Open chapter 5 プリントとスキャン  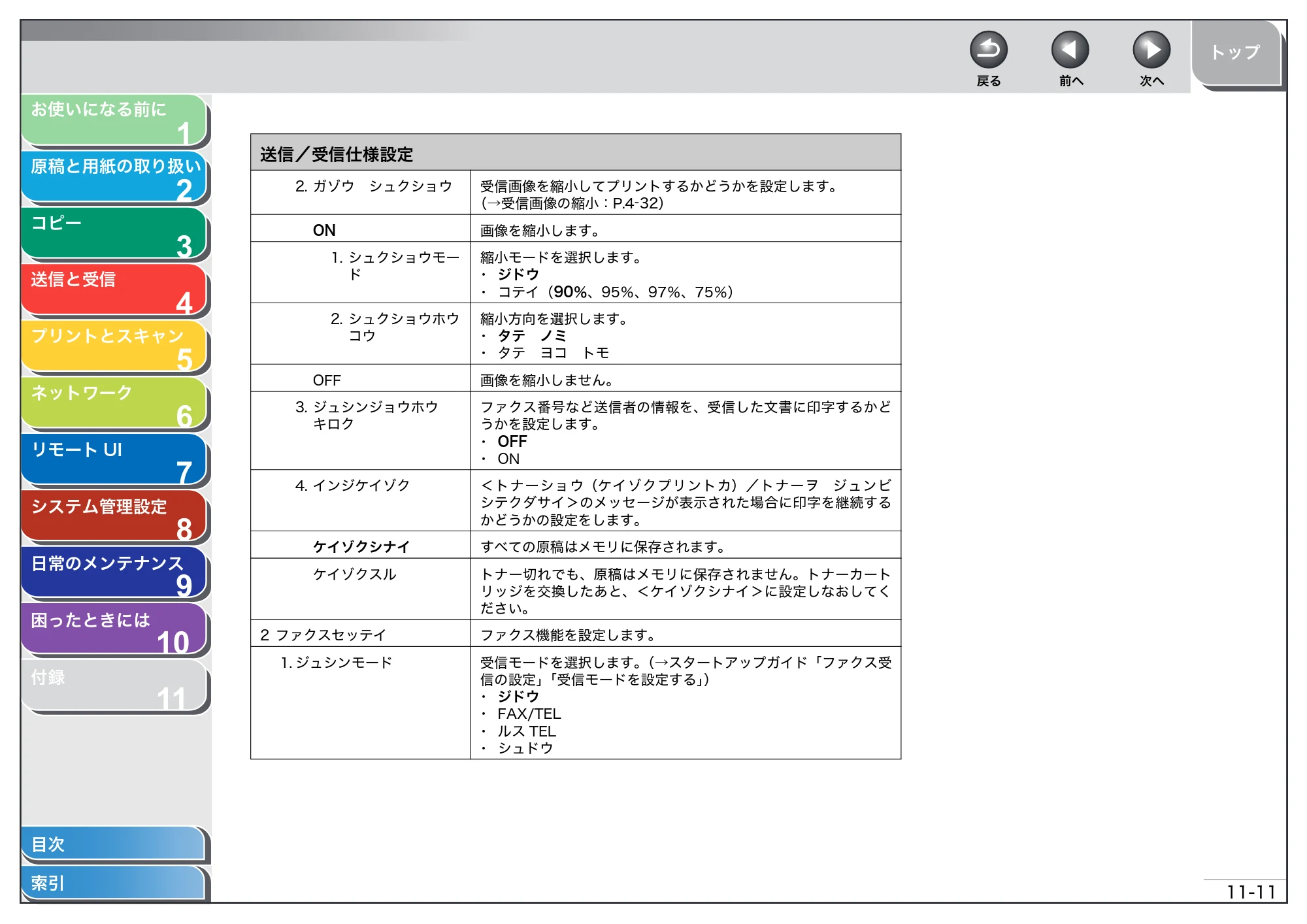(114, 346)
